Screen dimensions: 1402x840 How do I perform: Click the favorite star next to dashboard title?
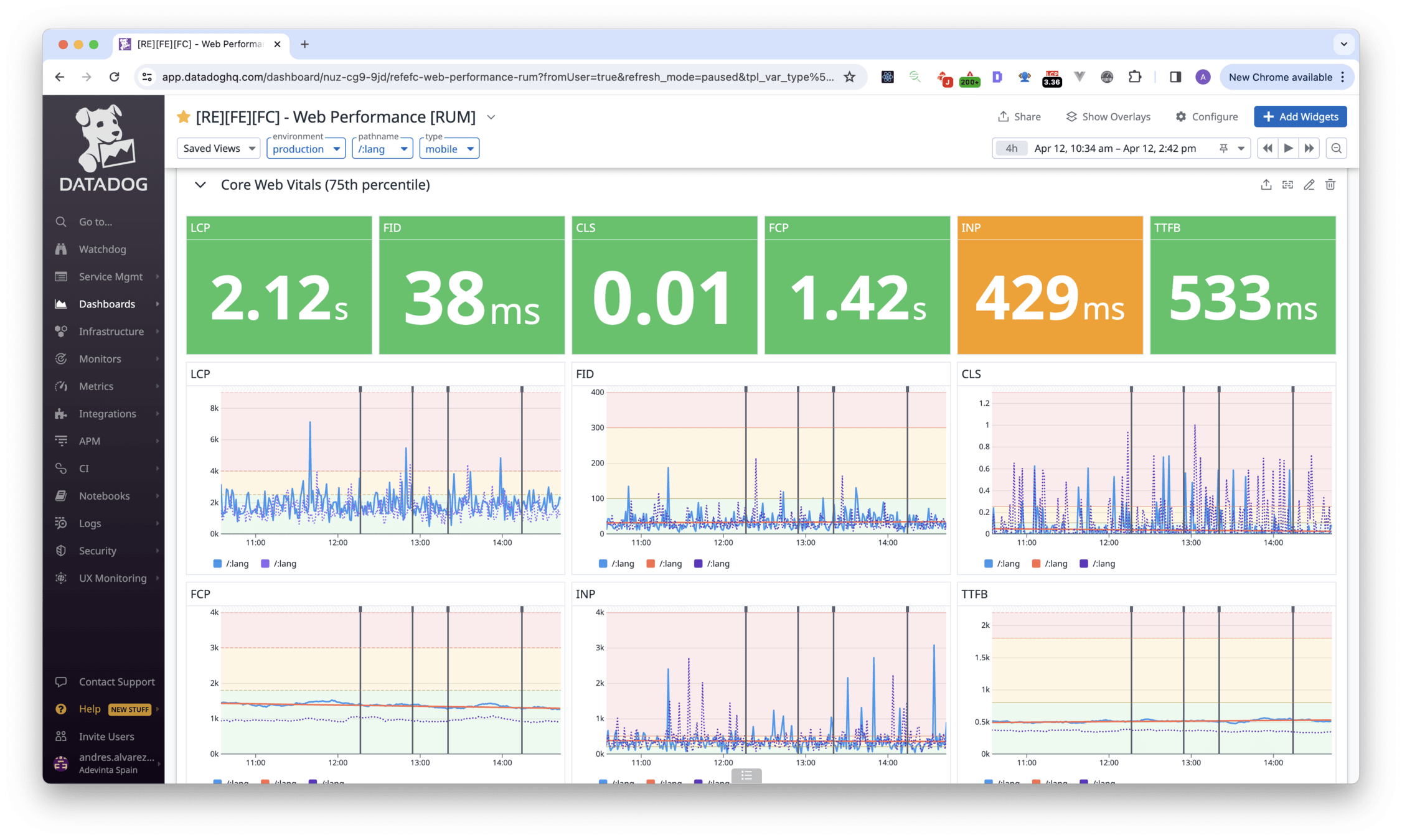(183, 117)
